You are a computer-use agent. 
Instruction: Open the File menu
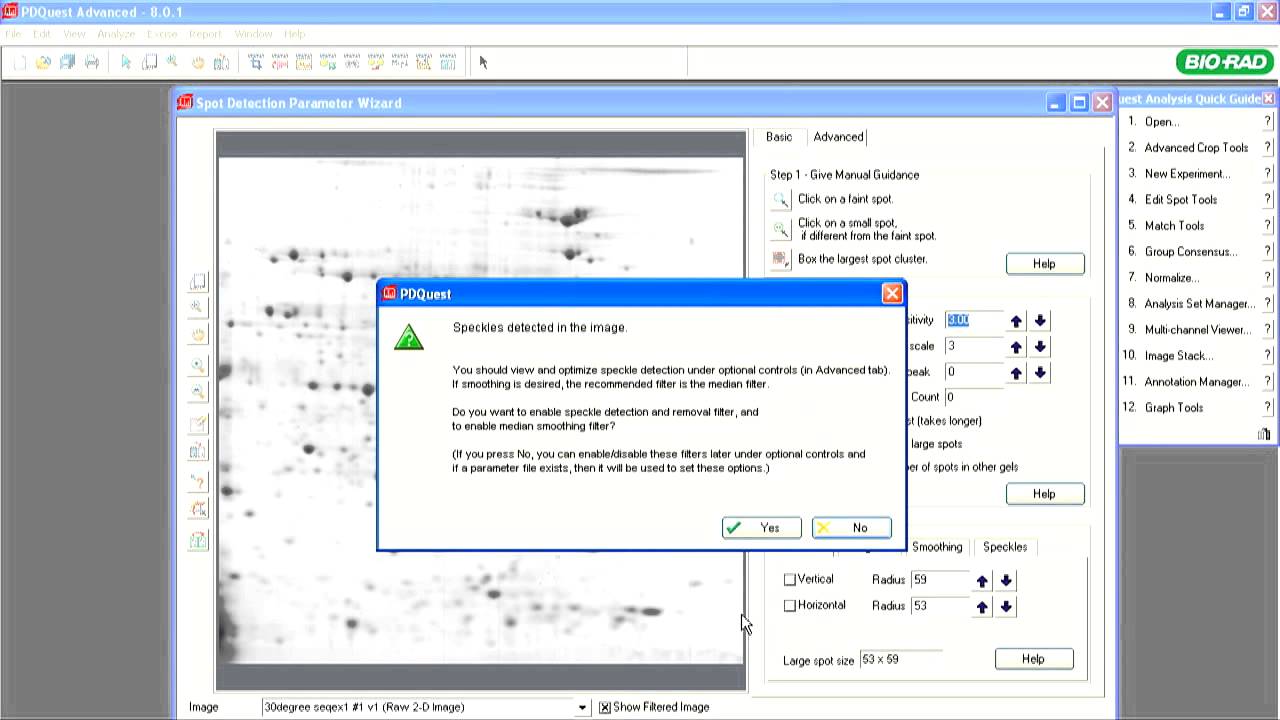point(13,34)
